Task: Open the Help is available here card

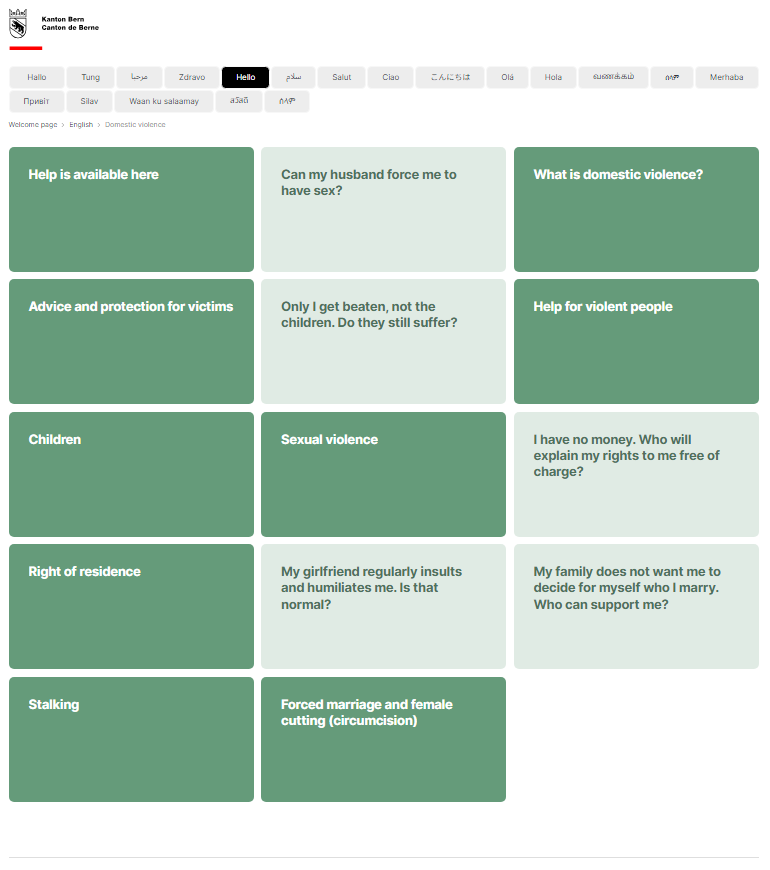Action: [x=131, y=209]
